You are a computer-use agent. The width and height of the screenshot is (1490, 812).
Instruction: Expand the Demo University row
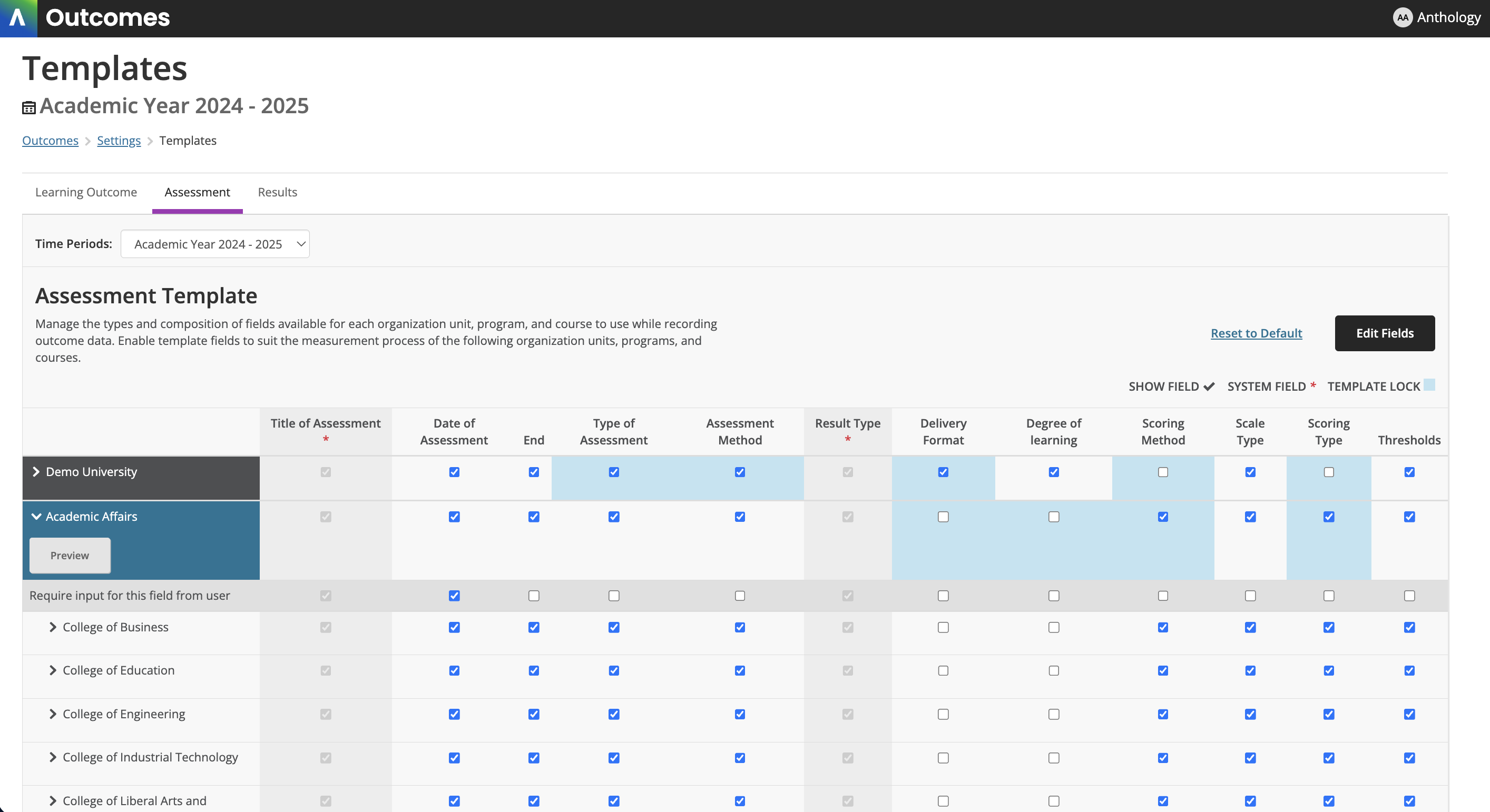point(36,472)
